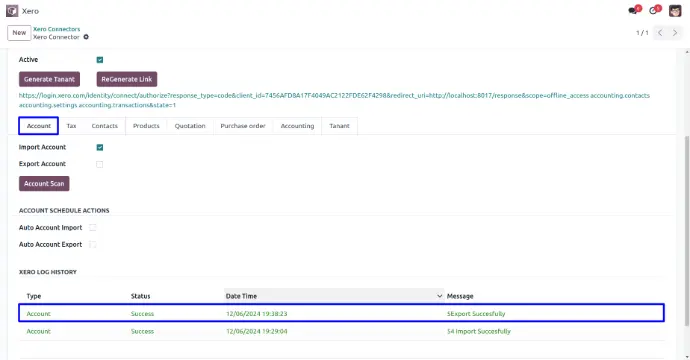Switch to the Contacts tab
Screen dimensions: 690x360
coord(105,126)
